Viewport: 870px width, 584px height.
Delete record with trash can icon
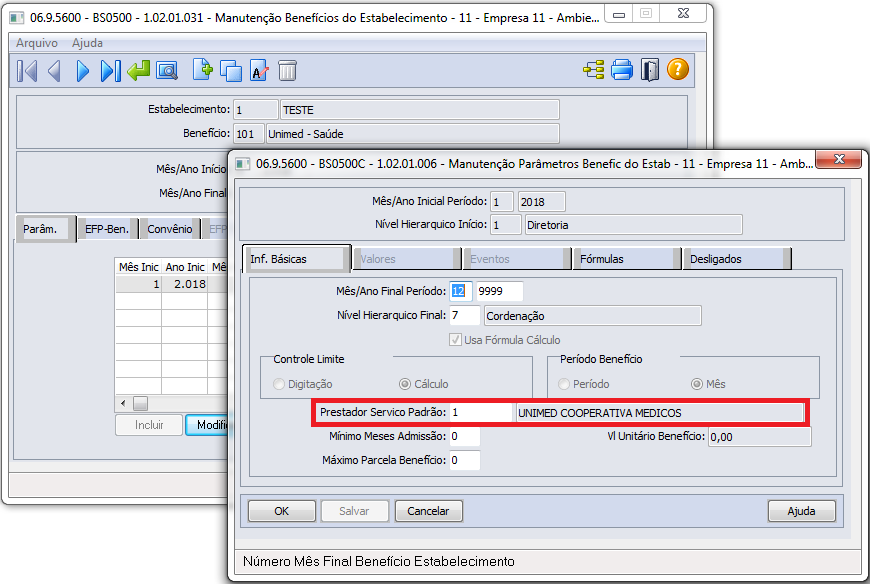tap(287, 70)
